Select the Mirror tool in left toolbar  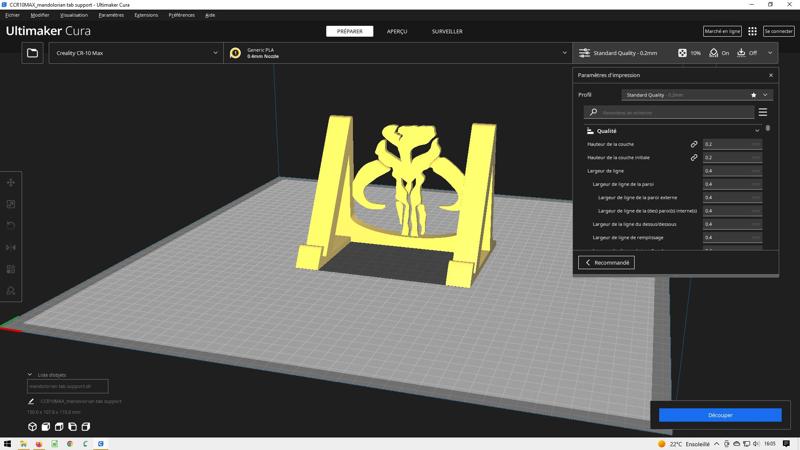pyautogui.click(x=11, y=247)
